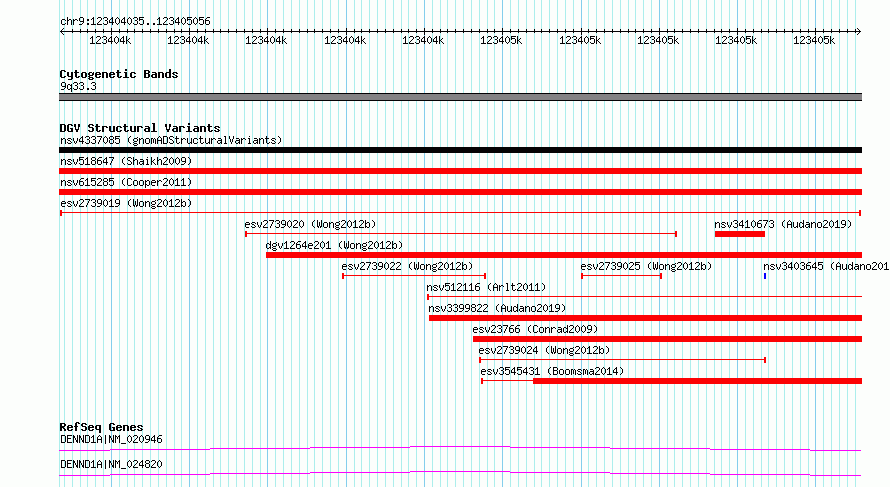Click the thin red line of esv2739025

pyautogui.click(x=622, y=276)
